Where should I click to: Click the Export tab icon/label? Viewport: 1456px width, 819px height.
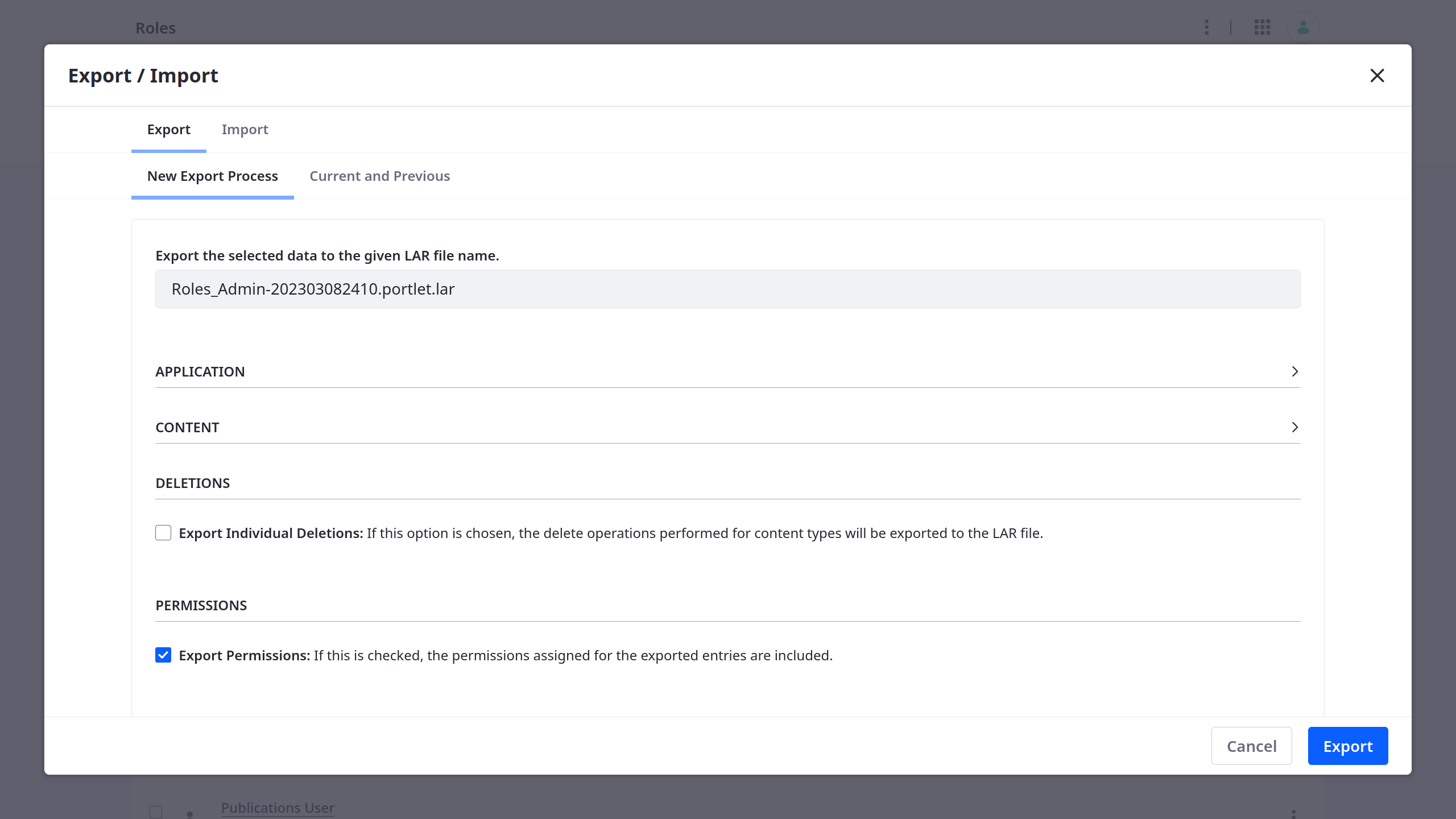tap(168, 129)
